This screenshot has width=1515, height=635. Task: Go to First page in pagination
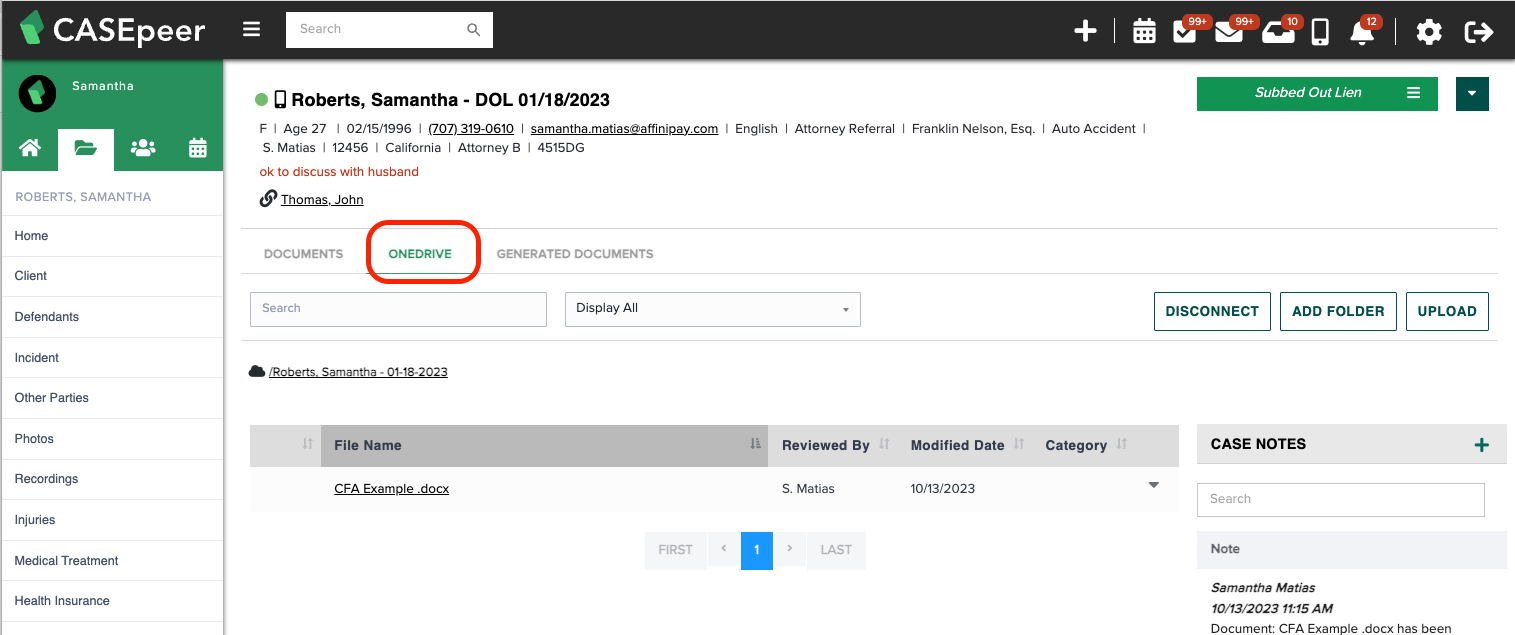click(x=675, y=550)
